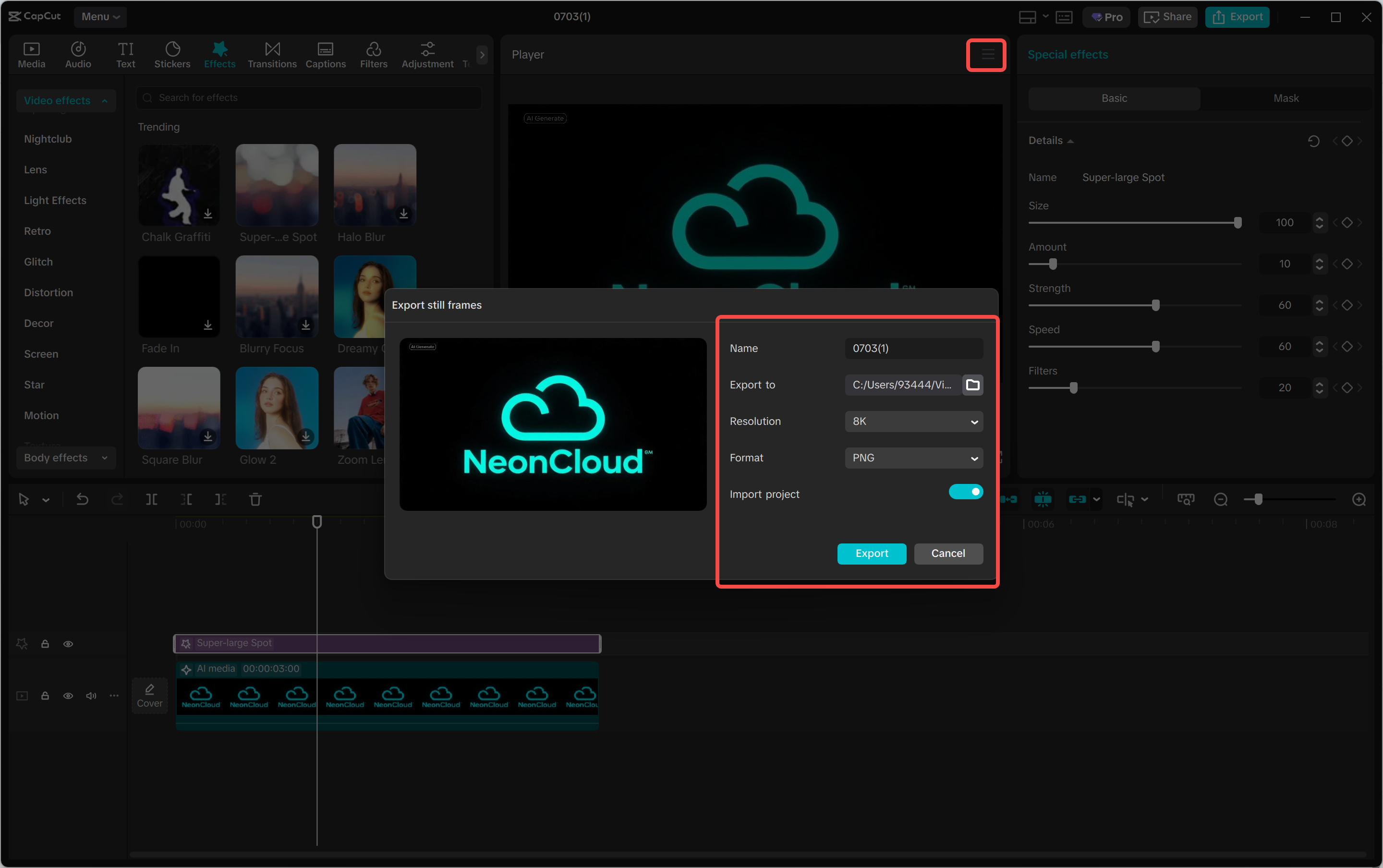Select the Filters panel icon

pyautogui.click(x=373, y=55)
